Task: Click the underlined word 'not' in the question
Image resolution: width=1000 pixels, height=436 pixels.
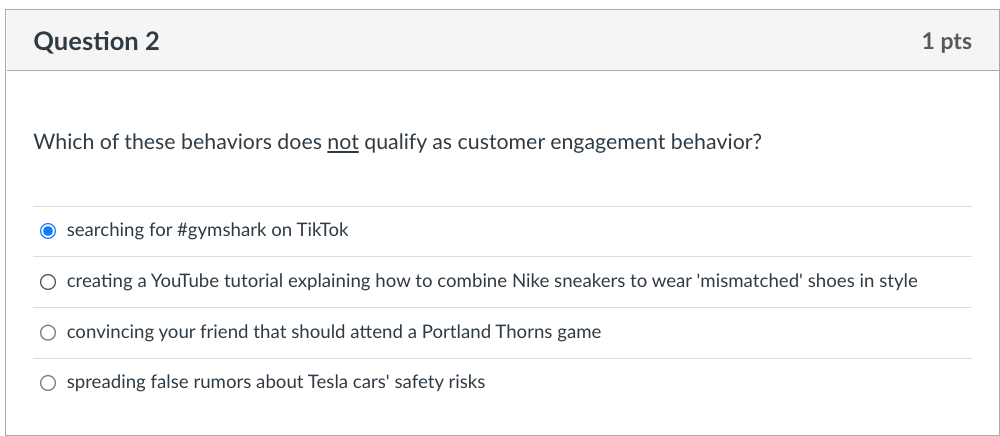Action: pyautogui.click(x=343, y=142)
